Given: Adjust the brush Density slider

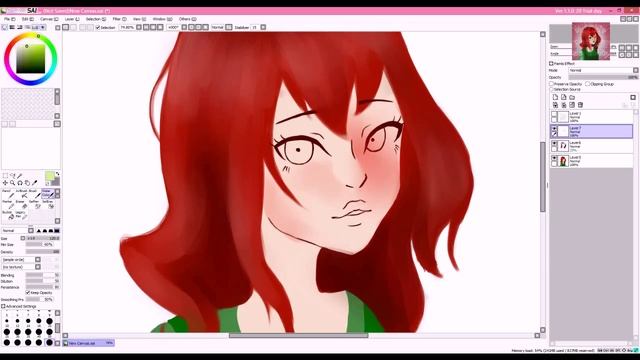Looking at the screenshot, I should point(43,252).
